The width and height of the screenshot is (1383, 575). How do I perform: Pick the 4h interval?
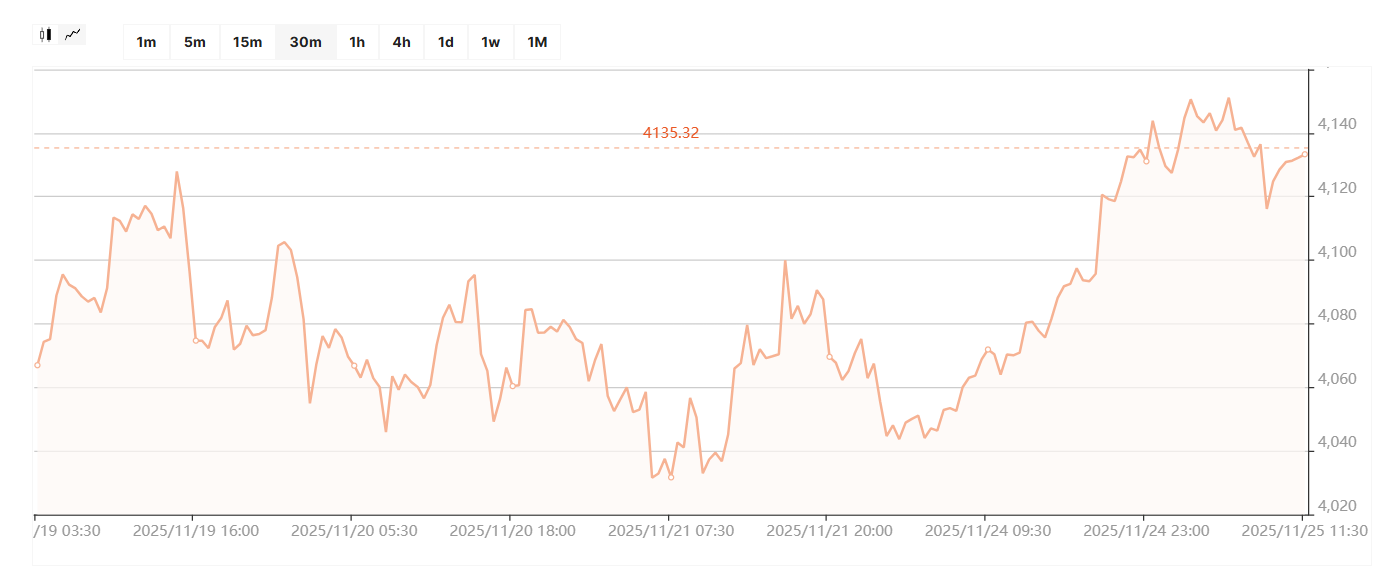click(401, 42)
